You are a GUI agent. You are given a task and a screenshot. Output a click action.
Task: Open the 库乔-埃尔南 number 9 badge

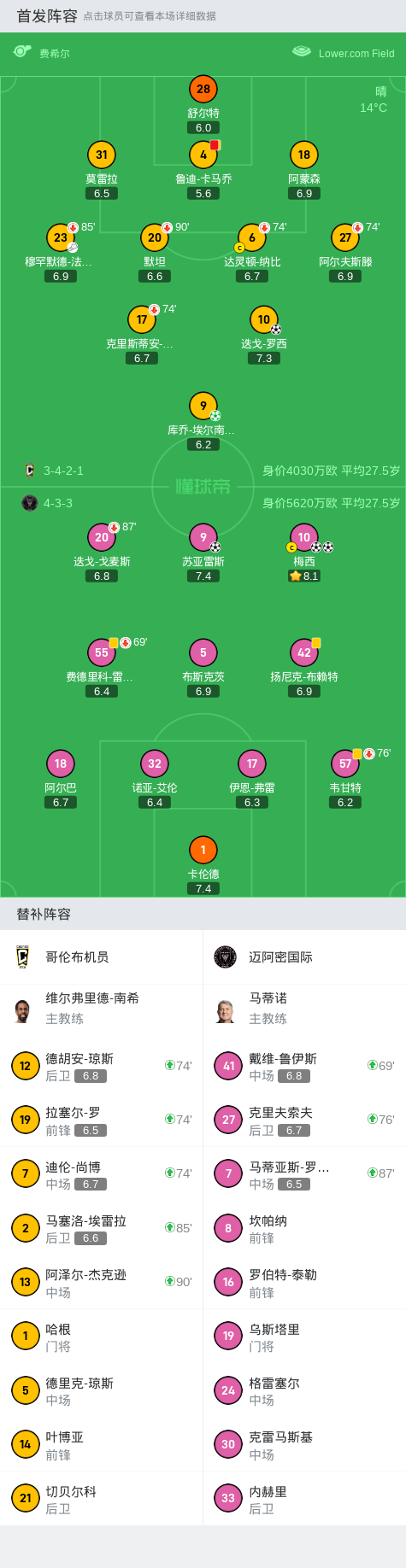[203, 406]
